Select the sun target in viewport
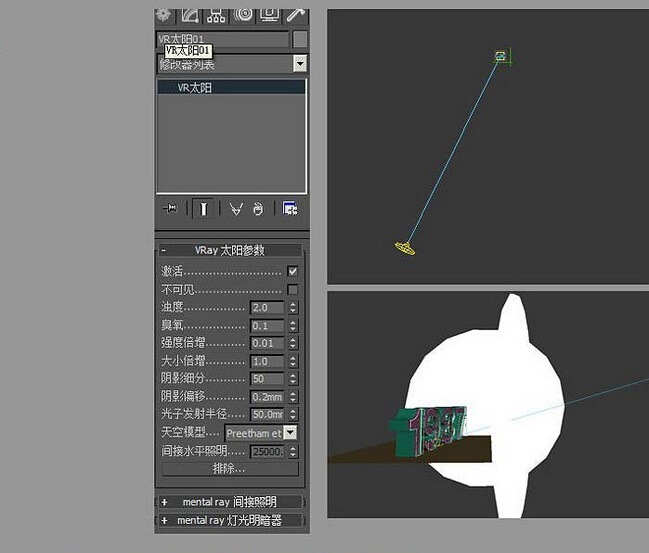Screen dimensions: 649x553 501,55
